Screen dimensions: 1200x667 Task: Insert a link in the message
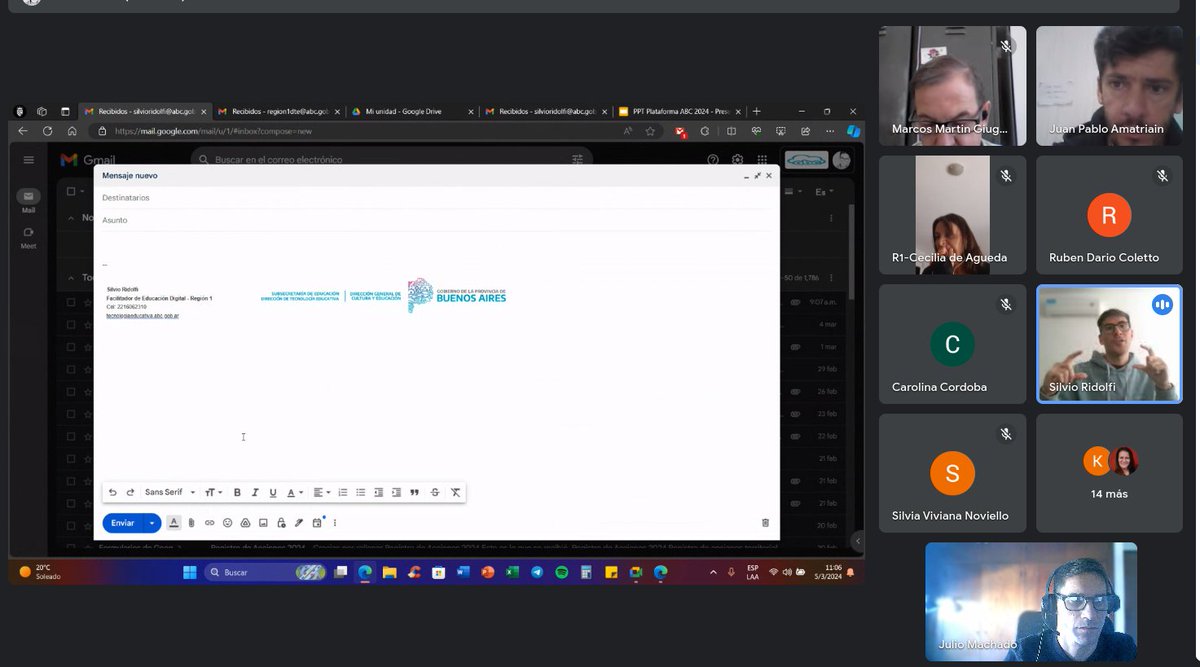click(x=210, y=522)
